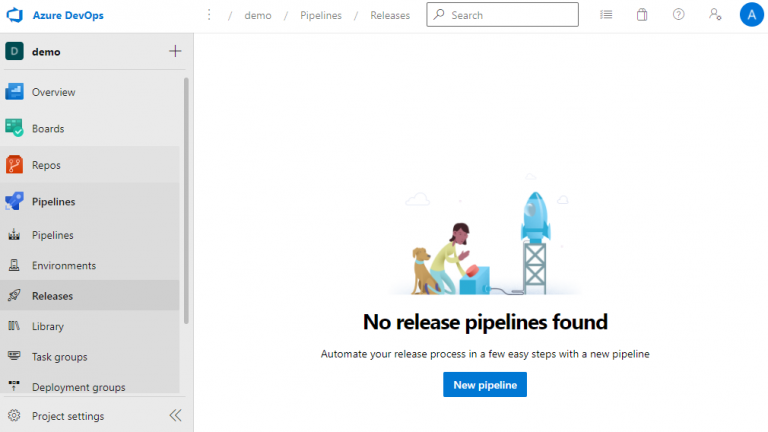The image size is (768, 432).
Task: Open the Overview section in the sidebar
Action: tap(53, 92)
